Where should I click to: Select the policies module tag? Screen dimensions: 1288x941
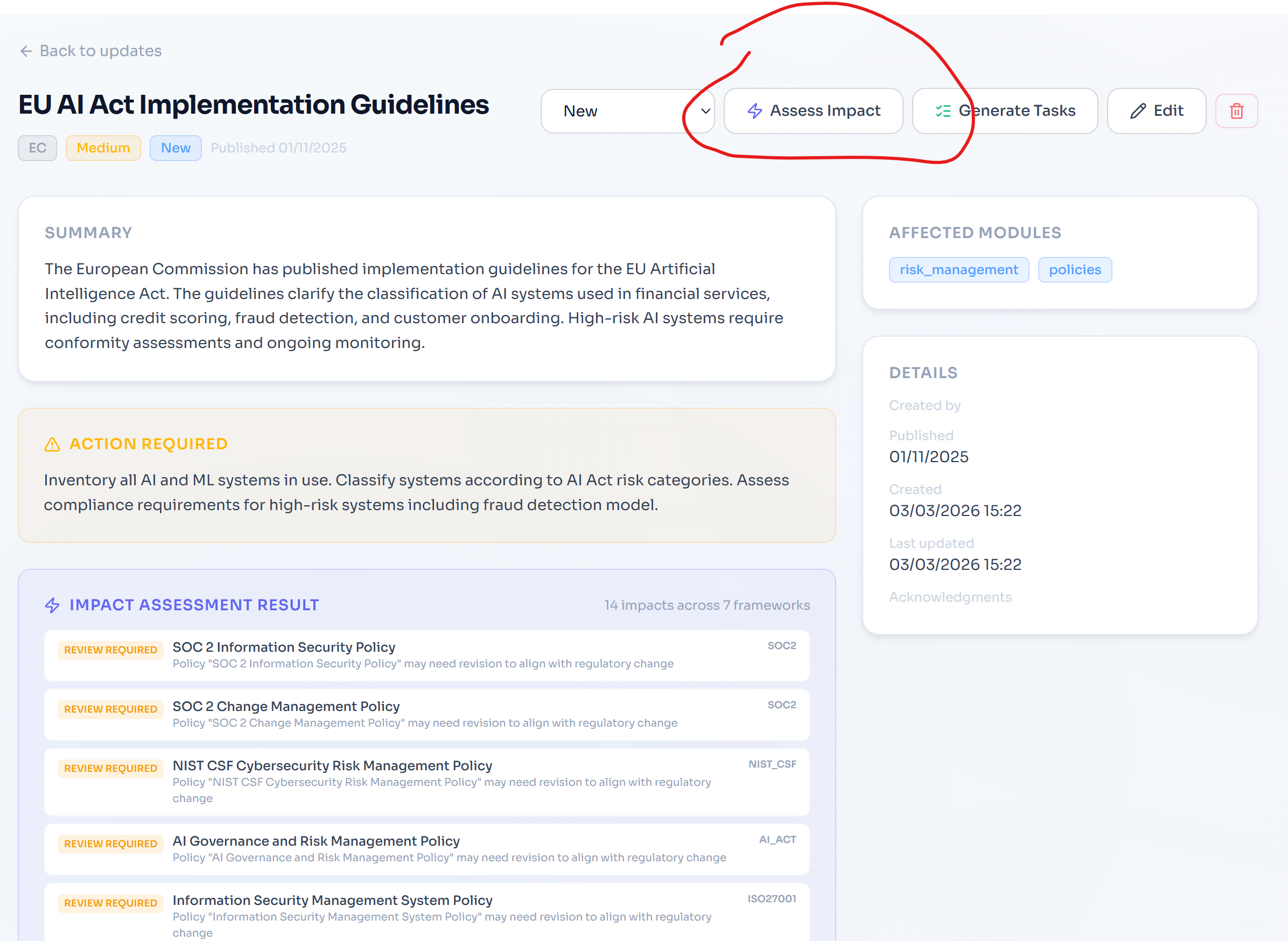[1074, 270]
